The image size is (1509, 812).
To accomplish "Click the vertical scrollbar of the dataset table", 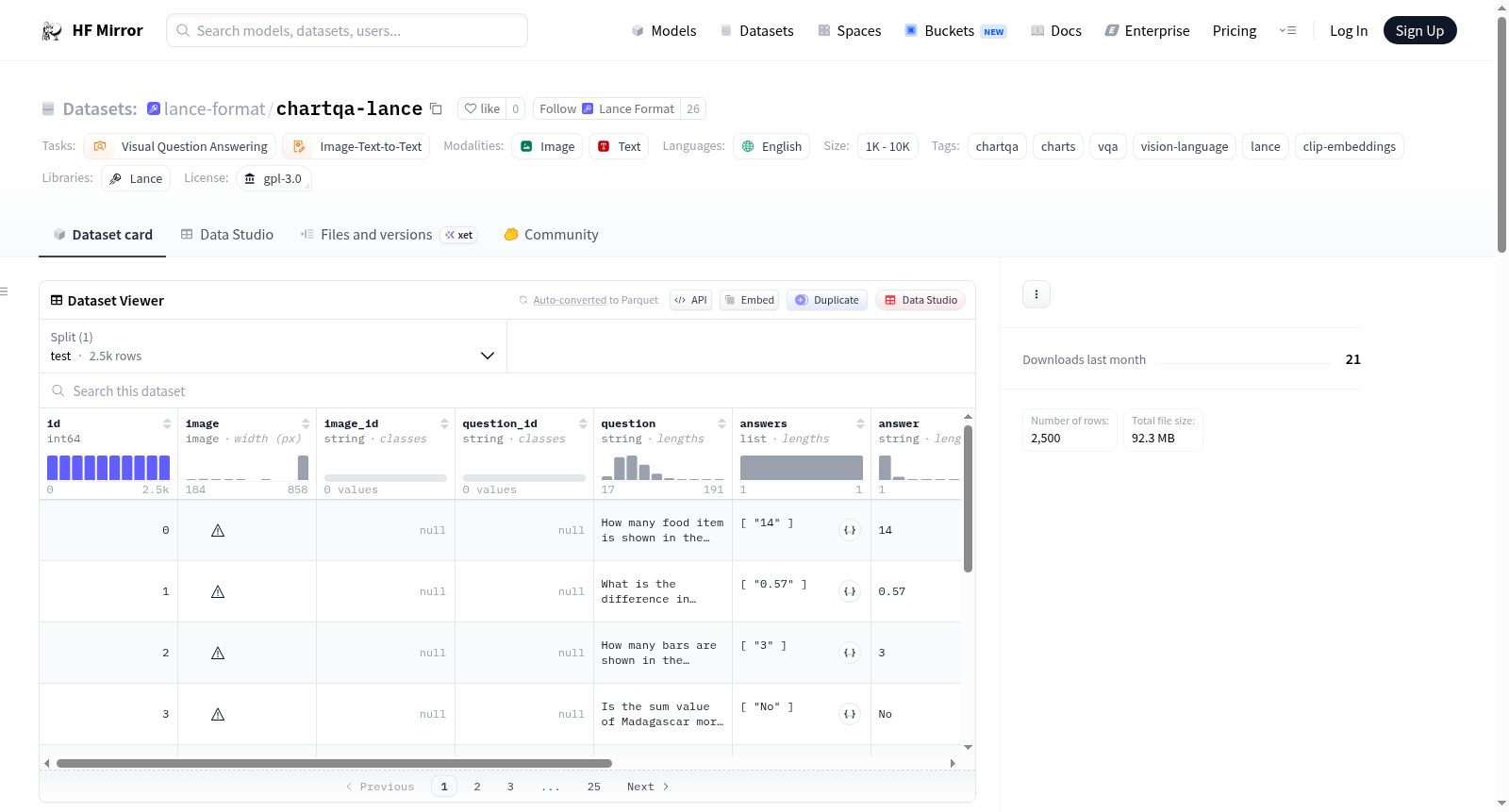I will pos(968,499).
